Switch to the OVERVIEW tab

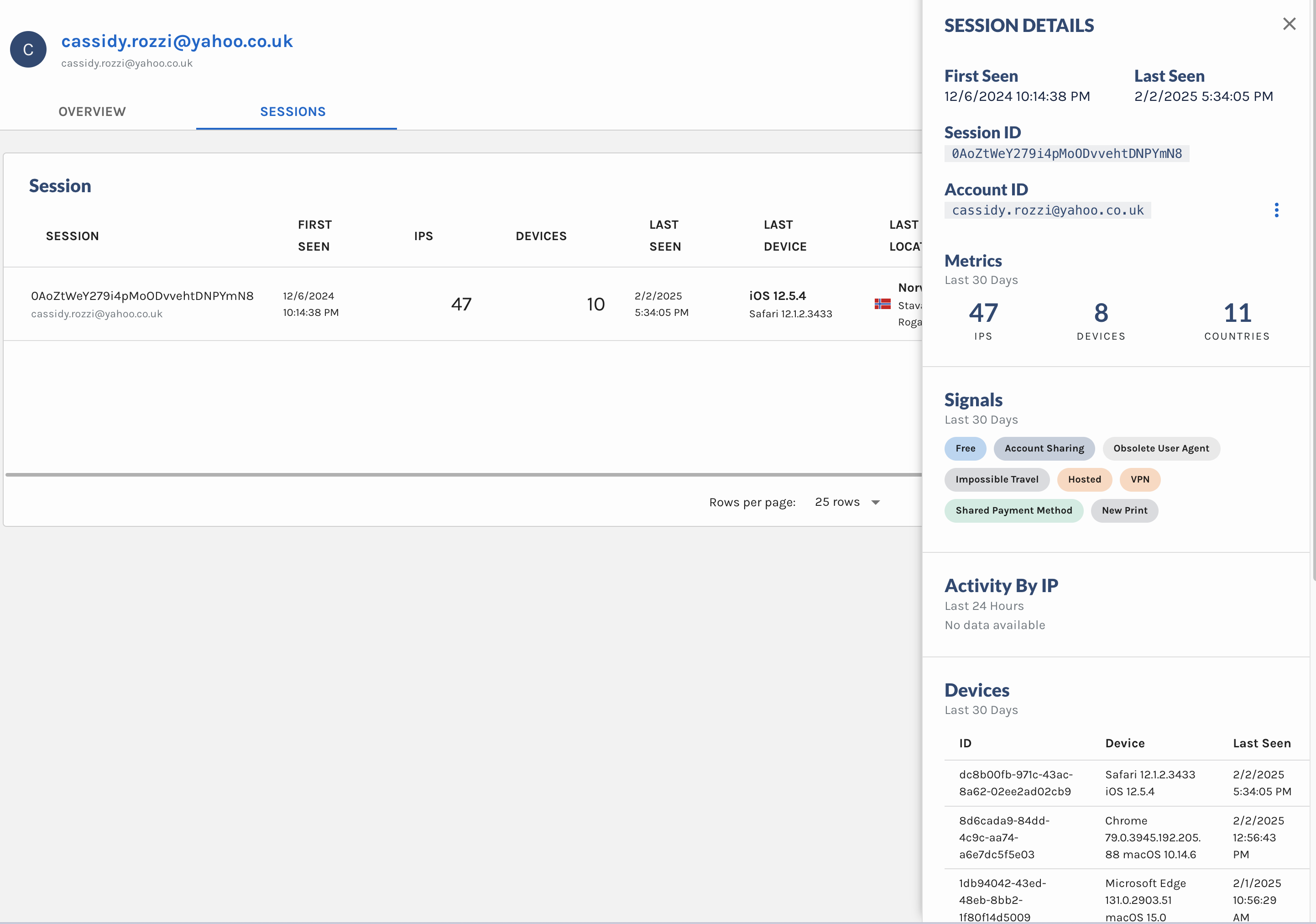coord(92,112)
